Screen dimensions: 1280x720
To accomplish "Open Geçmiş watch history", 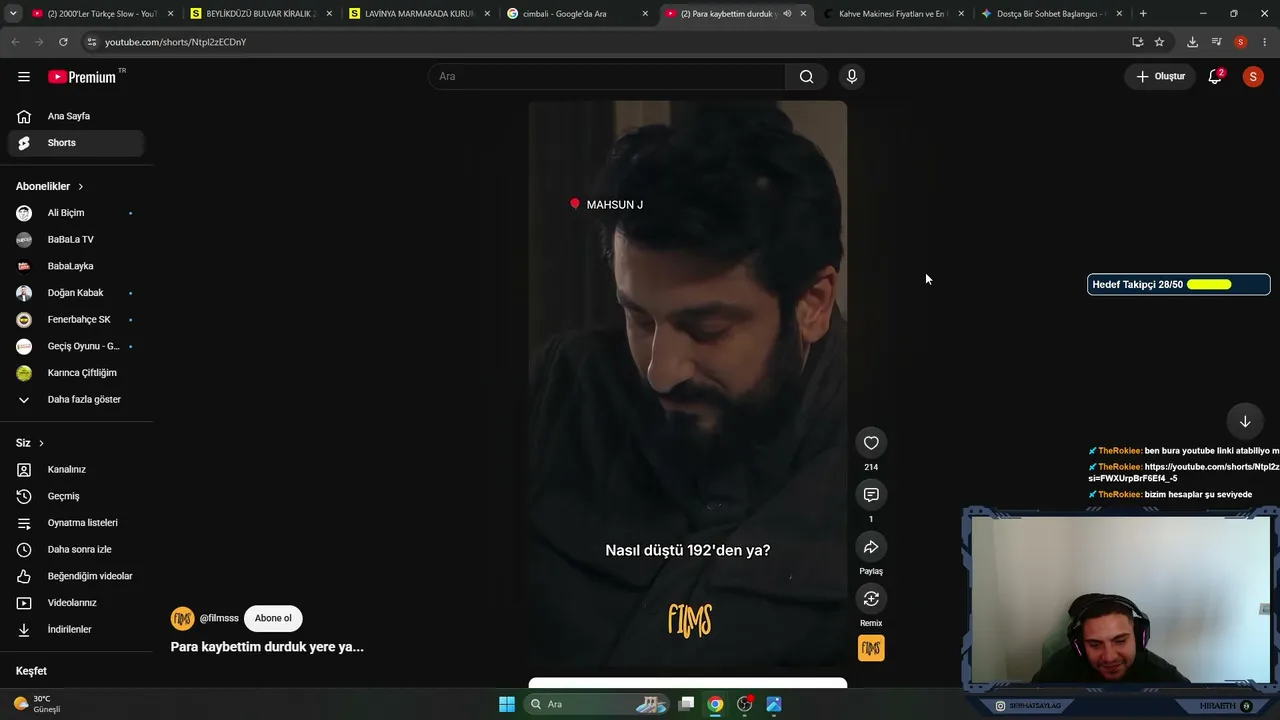I will click(x=76, y=496).
